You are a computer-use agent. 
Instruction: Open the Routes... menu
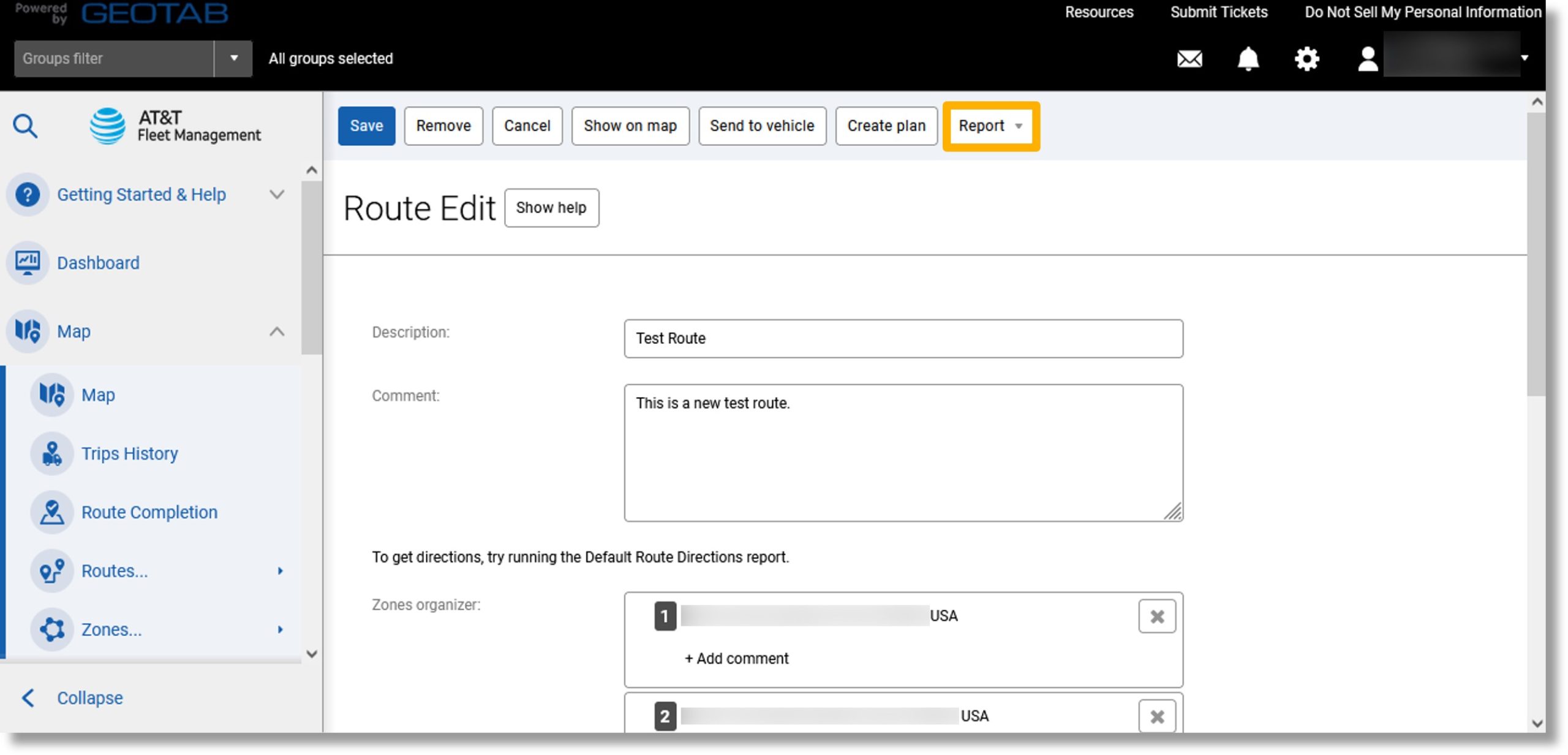click(115, 571)
